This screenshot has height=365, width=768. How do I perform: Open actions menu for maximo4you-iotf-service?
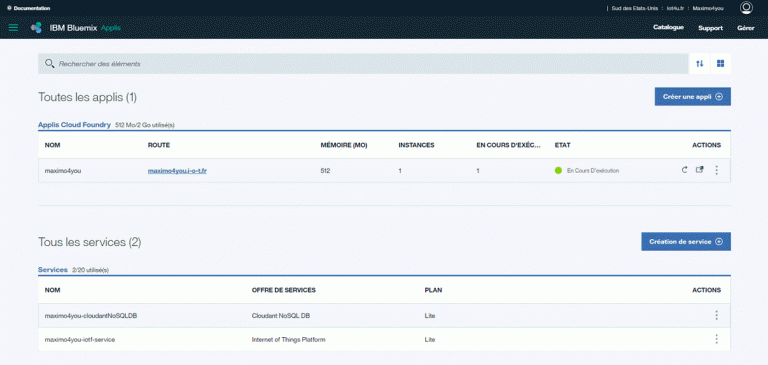(x=717, y=339)
